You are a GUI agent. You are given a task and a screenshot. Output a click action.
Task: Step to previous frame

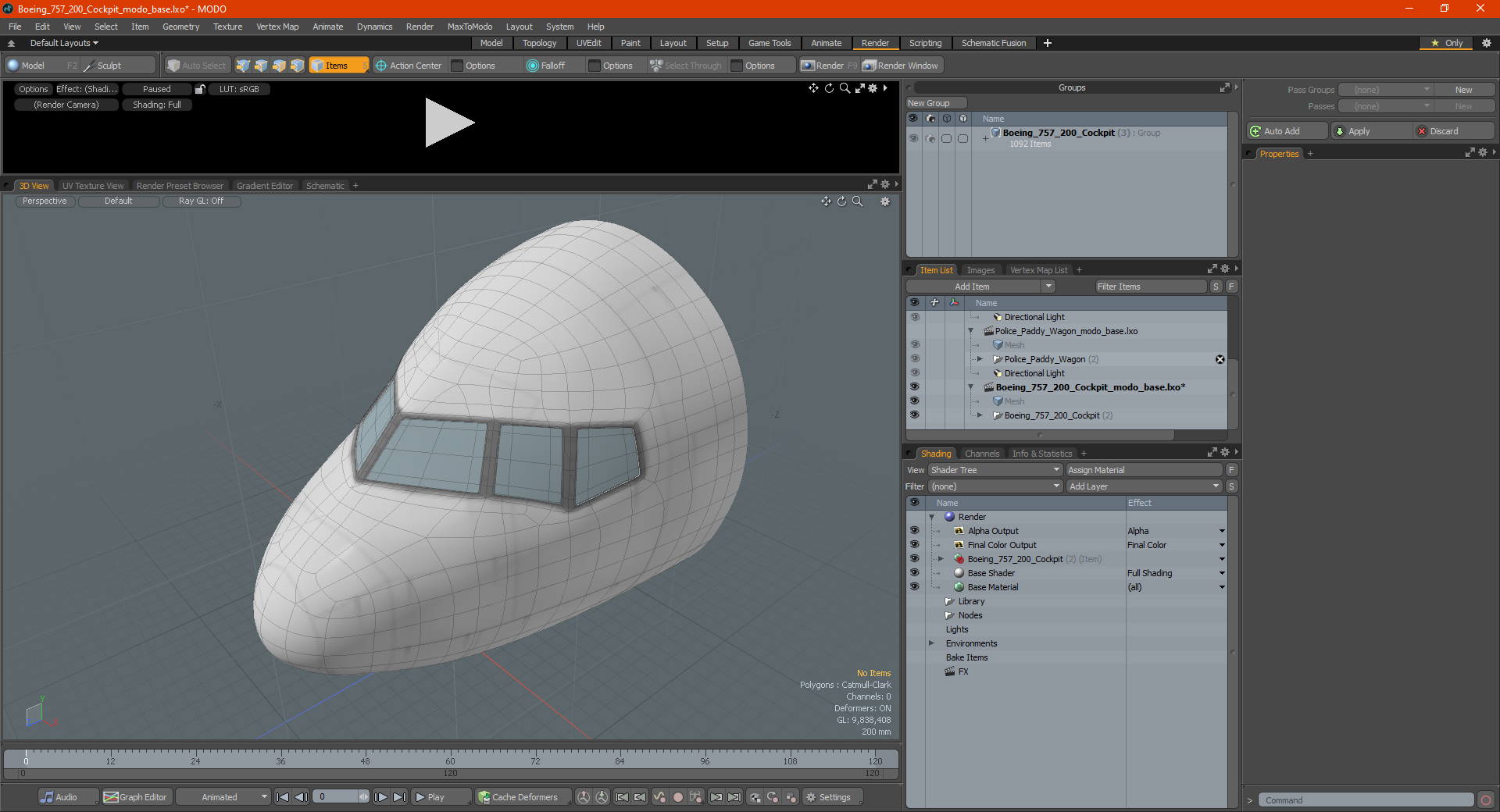tap(301, 797)
